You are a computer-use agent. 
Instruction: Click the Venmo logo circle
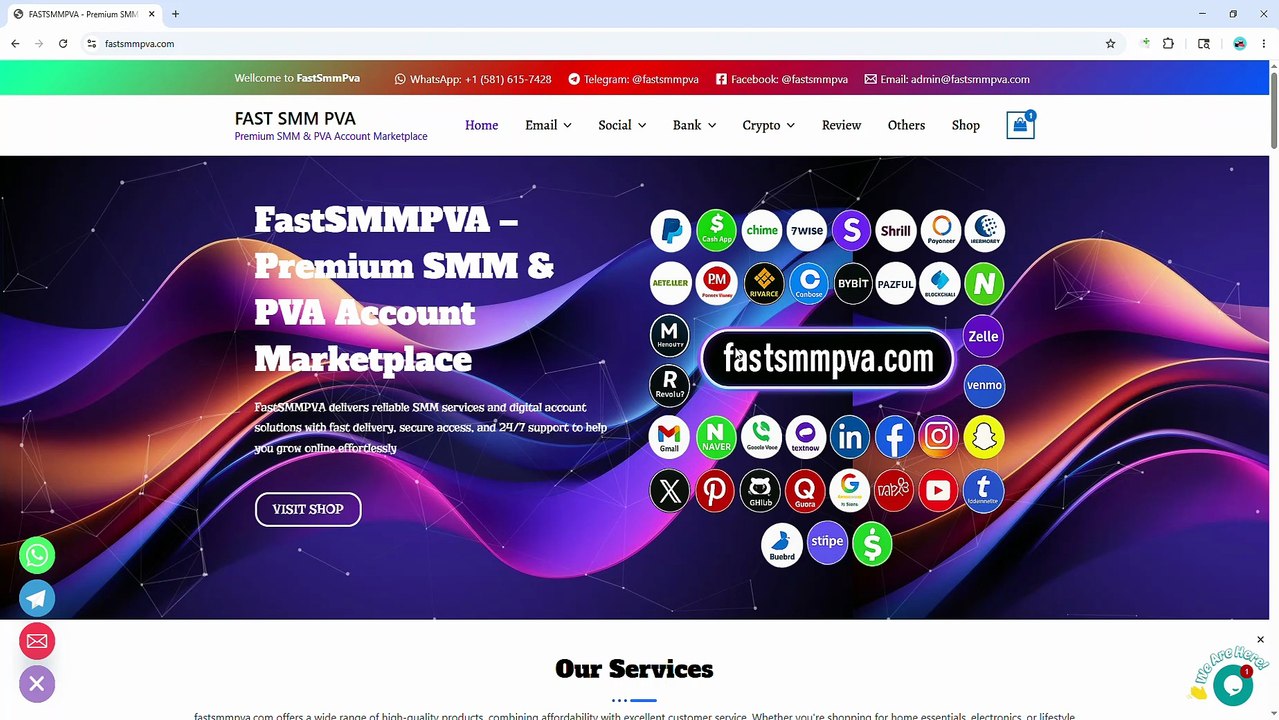984,385
